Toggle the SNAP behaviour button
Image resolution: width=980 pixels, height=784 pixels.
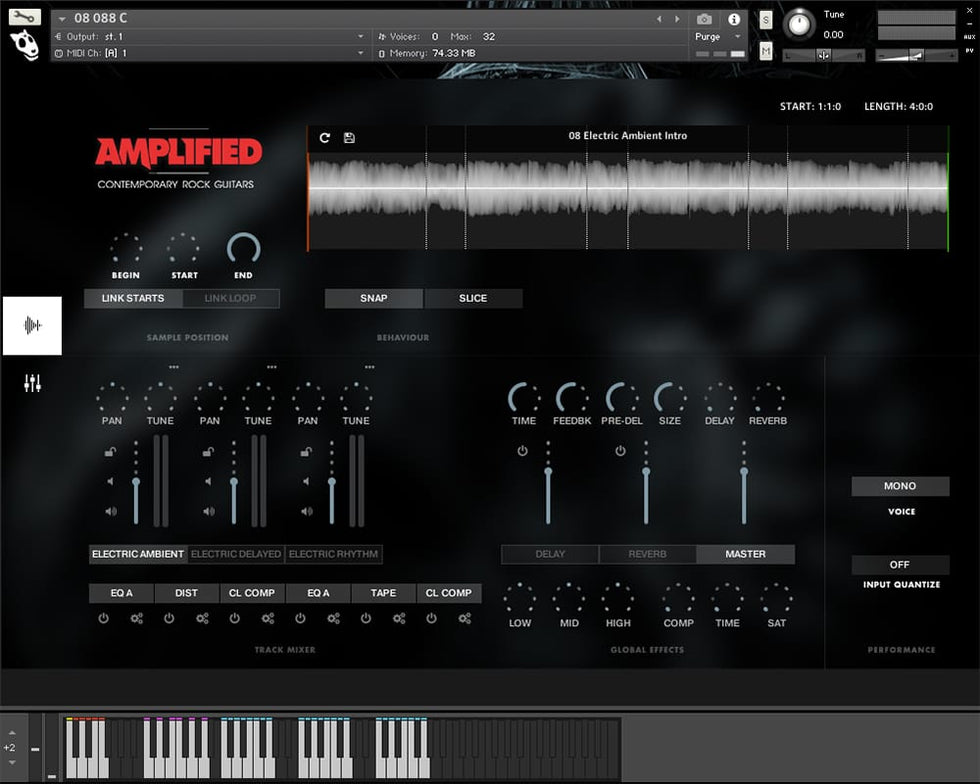pos(374,298)
